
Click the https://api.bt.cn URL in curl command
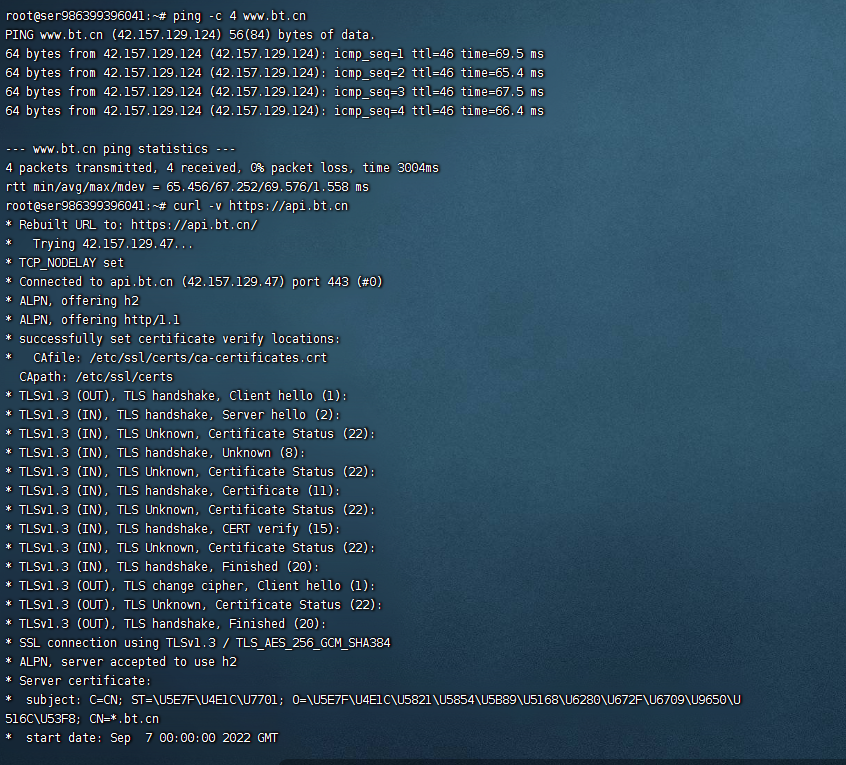289,206
